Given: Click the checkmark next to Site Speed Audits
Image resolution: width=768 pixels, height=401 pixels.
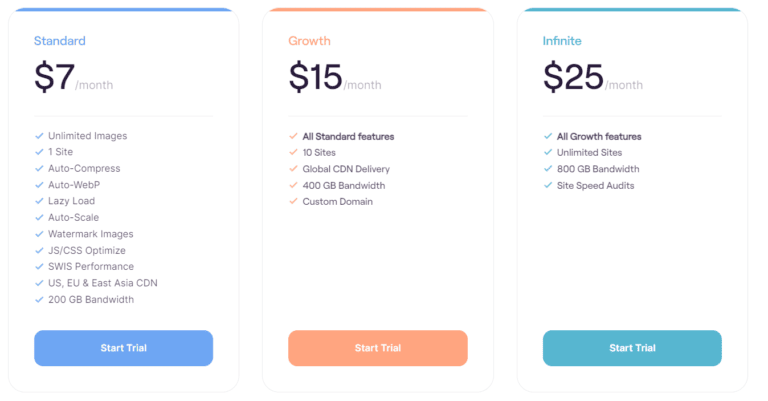Looking at the screenshot, I should pos(548,185).
